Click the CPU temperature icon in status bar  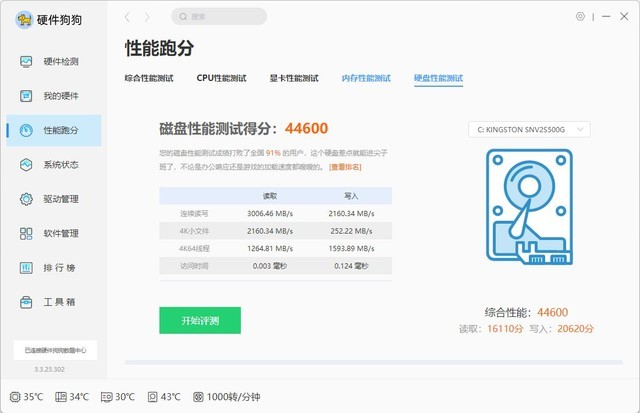click(14, 397)
